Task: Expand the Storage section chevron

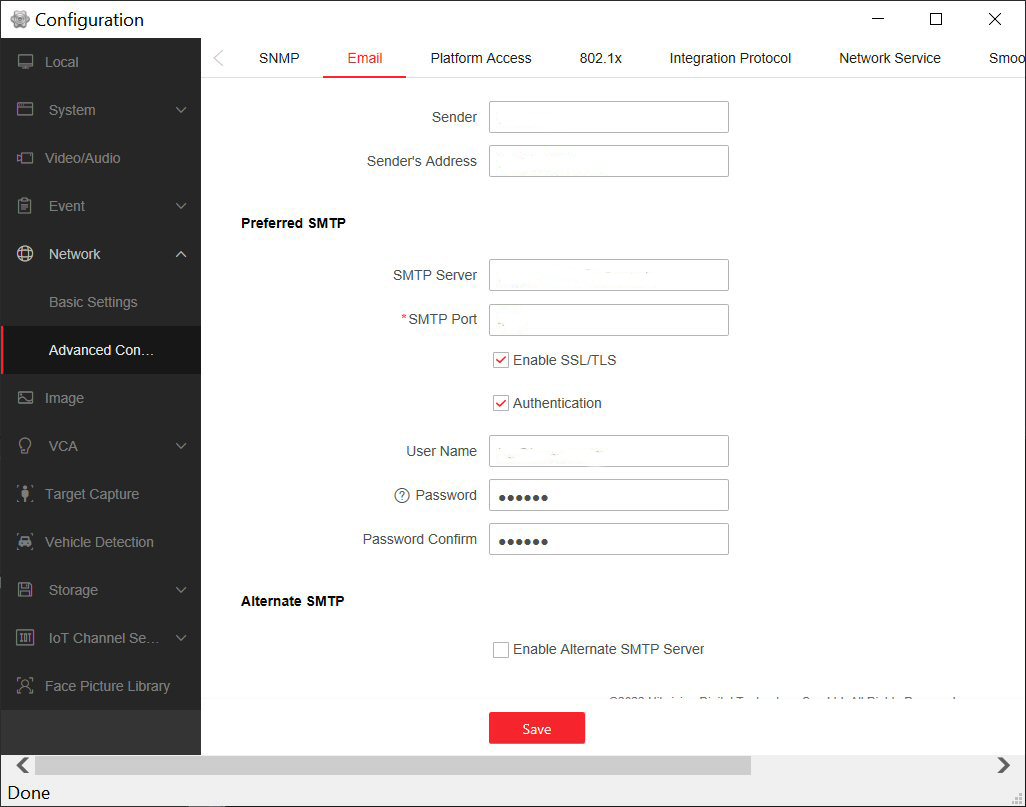Action: (x=181, y=590)
